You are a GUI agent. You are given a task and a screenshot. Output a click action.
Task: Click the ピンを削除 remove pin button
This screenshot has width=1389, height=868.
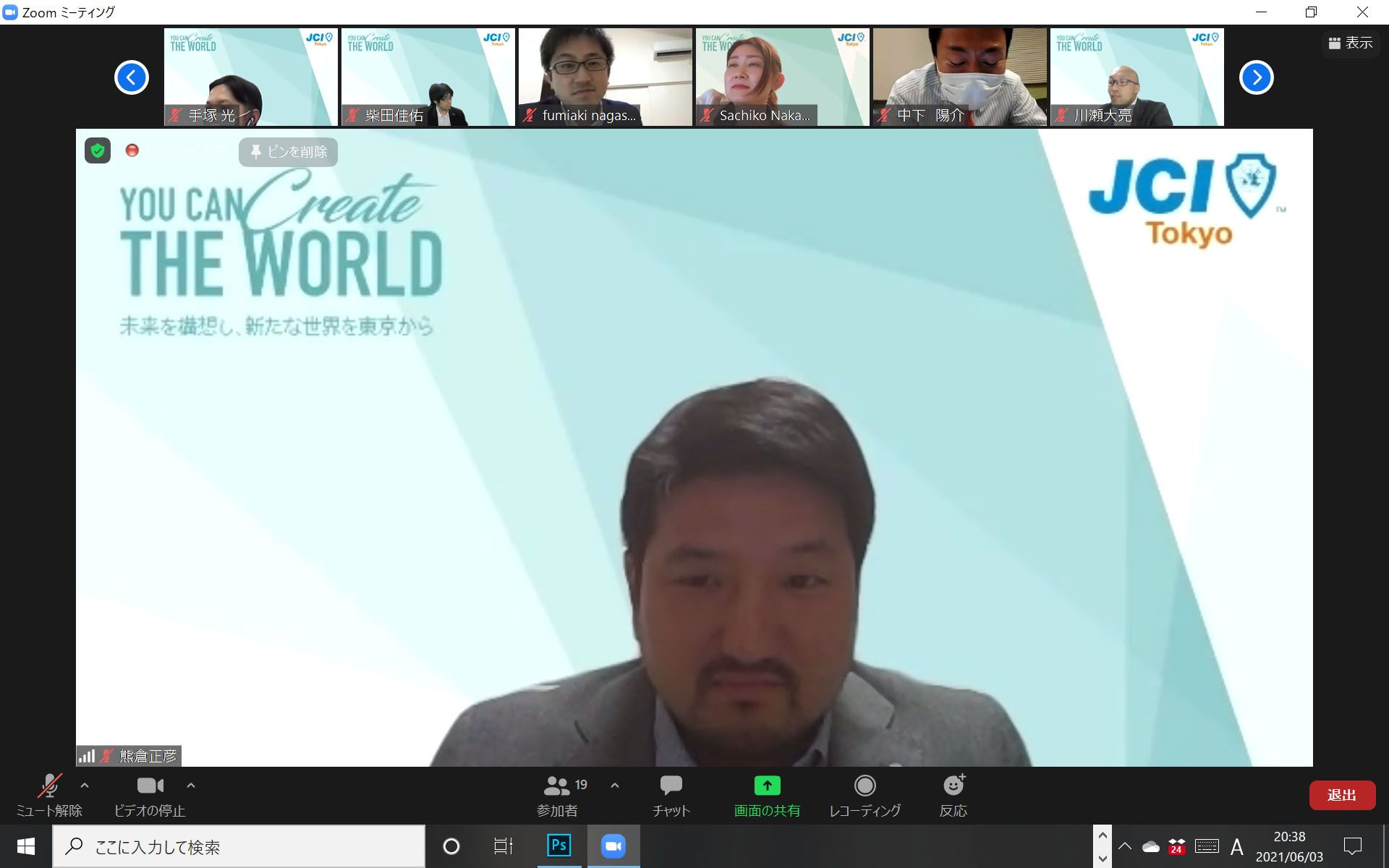click(288, 152)
